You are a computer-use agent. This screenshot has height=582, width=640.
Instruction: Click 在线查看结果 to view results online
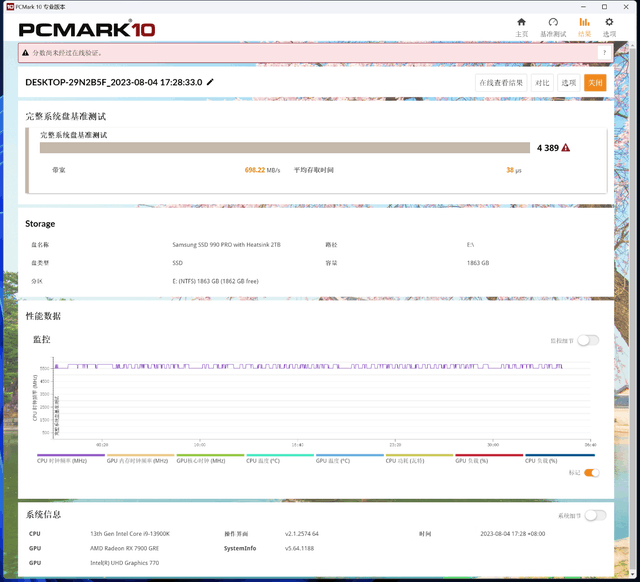coord(500,83)
